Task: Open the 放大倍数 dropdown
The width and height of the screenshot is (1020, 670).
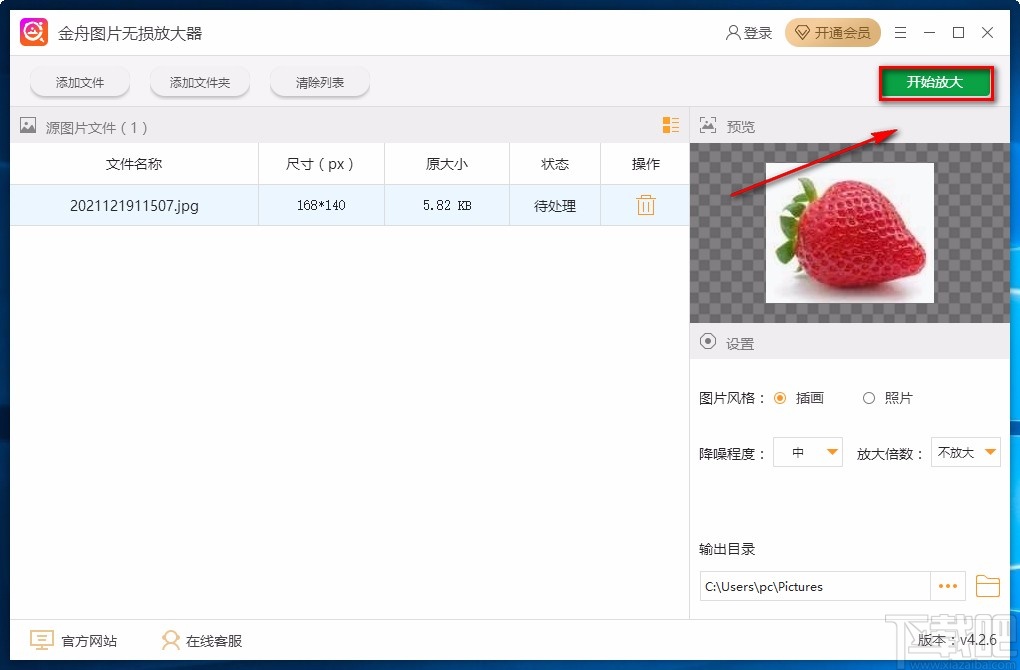Action: pyautogui.click(x=964, y=452)
